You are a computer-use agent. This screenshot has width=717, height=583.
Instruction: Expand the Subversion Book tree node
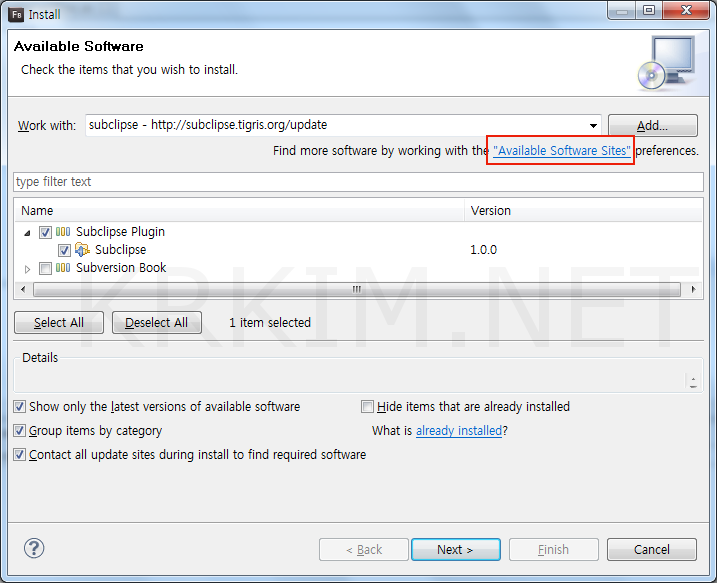[x=27, y=269]
